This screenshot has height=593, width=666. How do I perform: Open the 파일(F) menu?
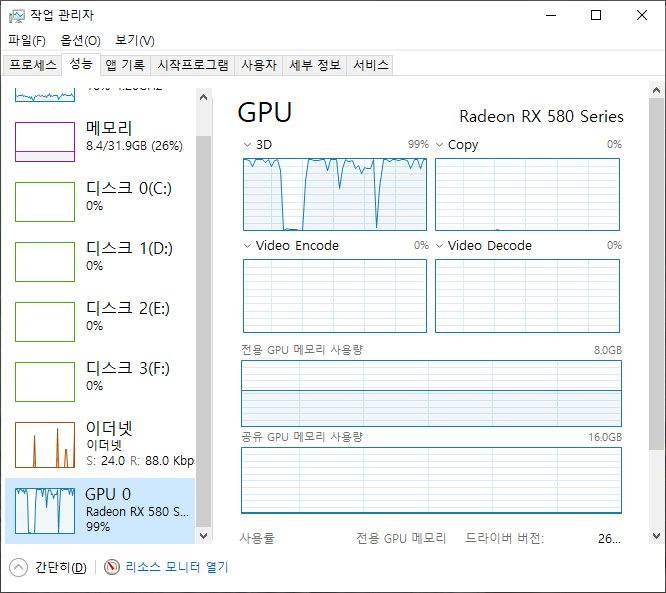[x=27, y=41]
